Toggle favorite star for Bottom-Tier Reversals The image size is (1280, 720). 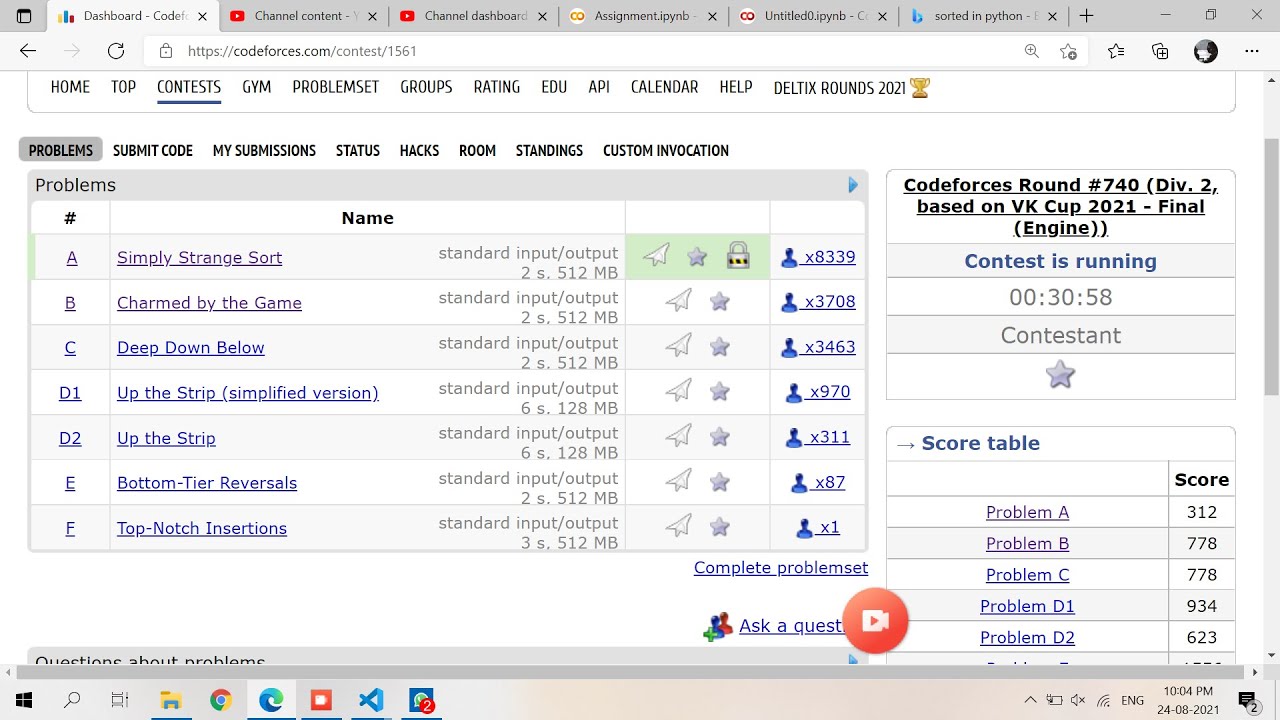point(719,482)
